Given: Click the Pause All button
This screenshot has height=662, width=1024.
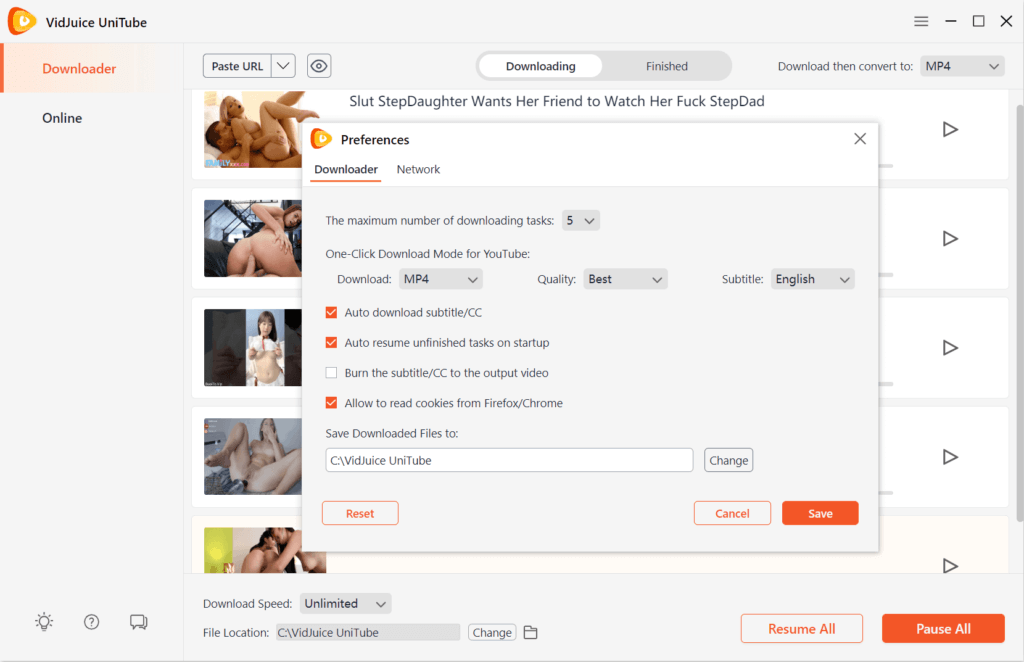Looking at the screenshot, I should [x=943, y=629].
